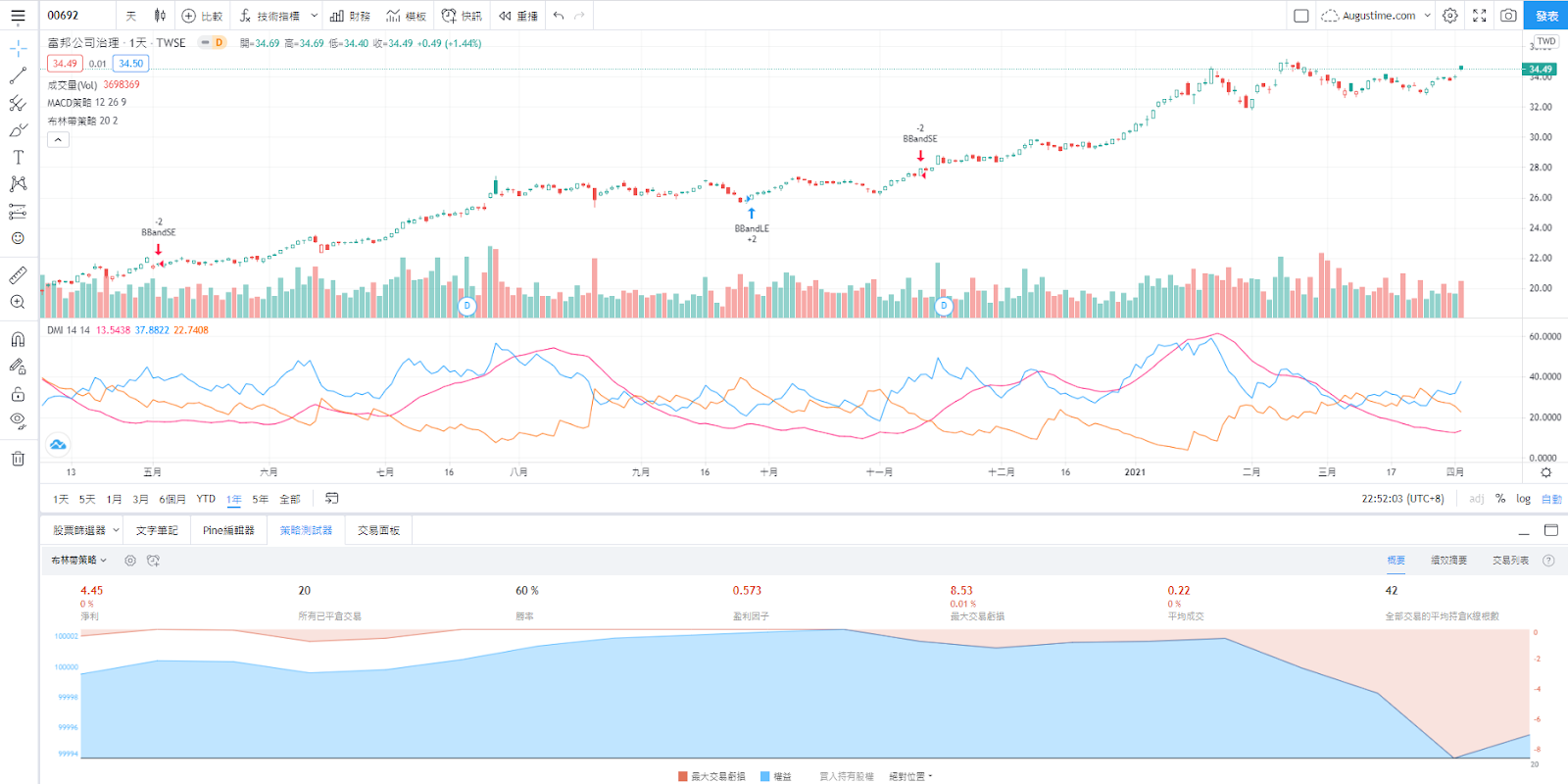Toggle stay-in-drawing-mode pencil lock
Image resolution: width=1568 pixels, height=784 pixels.
(18, 367)
